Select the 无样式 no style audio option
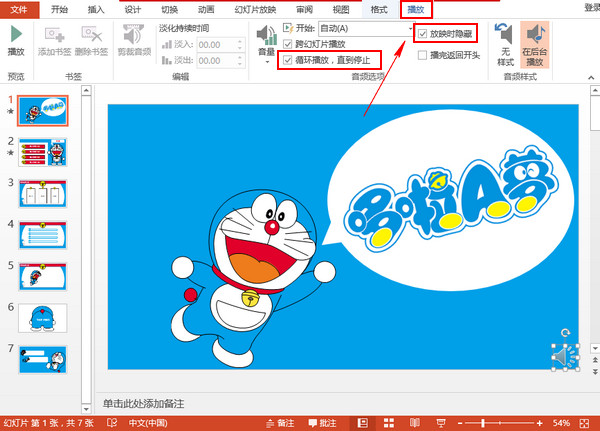Image resolution: width=600 pixels, height=431 pixels. [505, 45]
